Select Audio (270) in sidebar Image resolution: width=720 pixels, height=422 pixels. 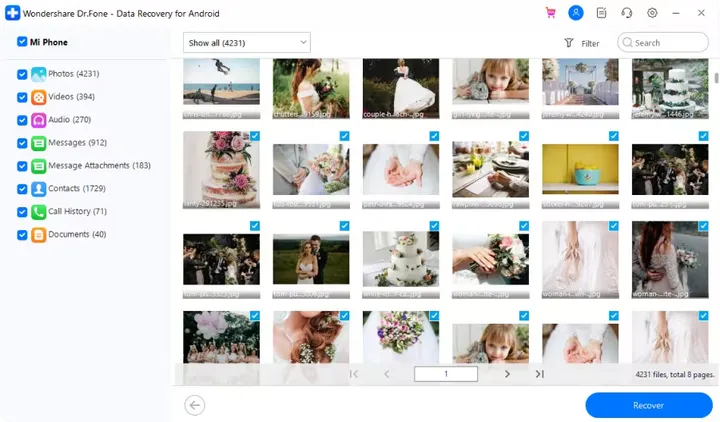tap(69, 120)
